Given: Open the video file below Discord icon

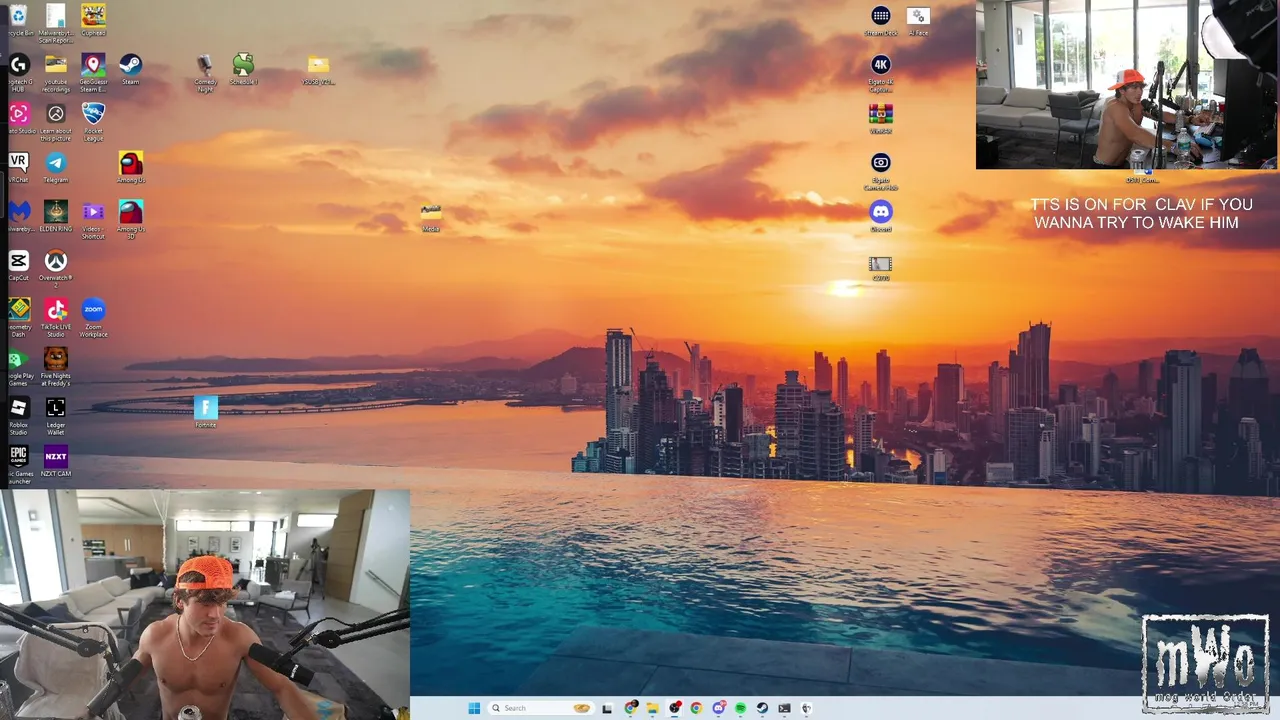Looking at the screenshot, I should (880, 267).
